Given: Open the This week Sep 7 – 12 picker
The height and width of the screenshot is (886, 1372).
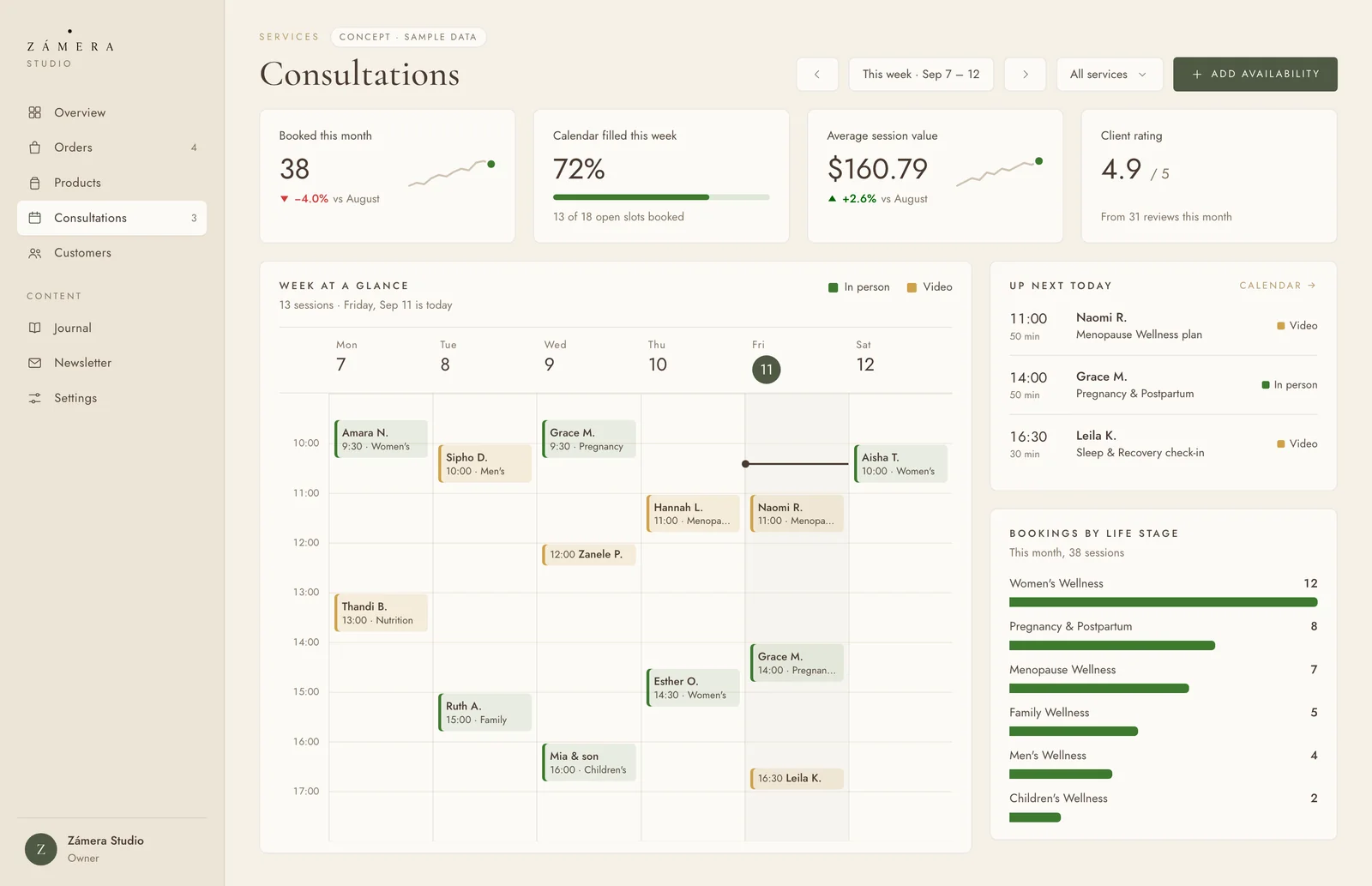Looking at the screenshot, I should [921, 75].
